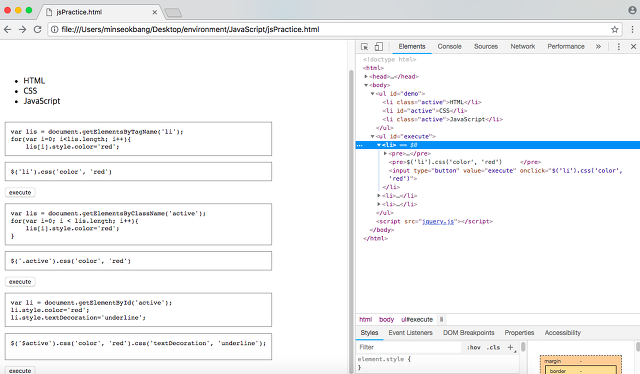640x374 pixels.
Task: Add a new style rule plus icon
Action: pyautogui.click(x=511, y=347)
